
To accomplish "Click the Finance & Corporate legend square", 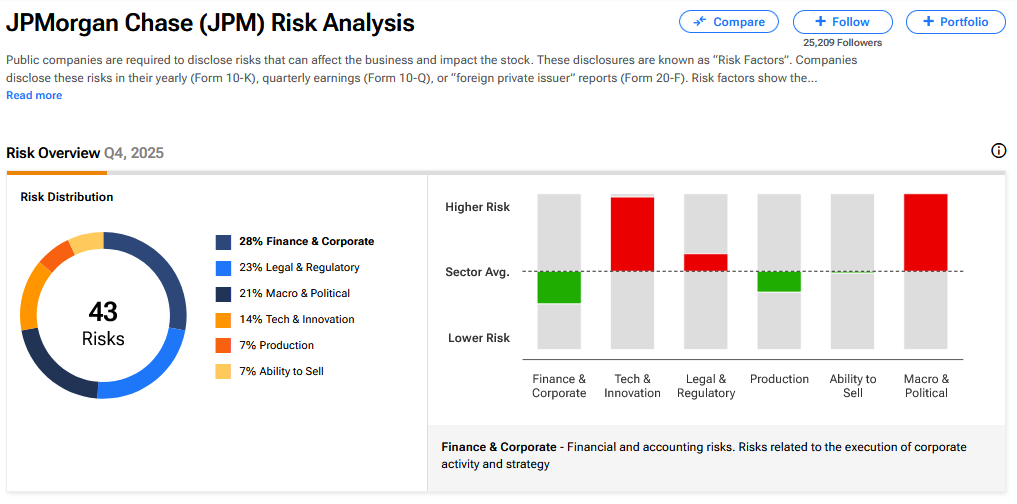I will click(223, 242).
